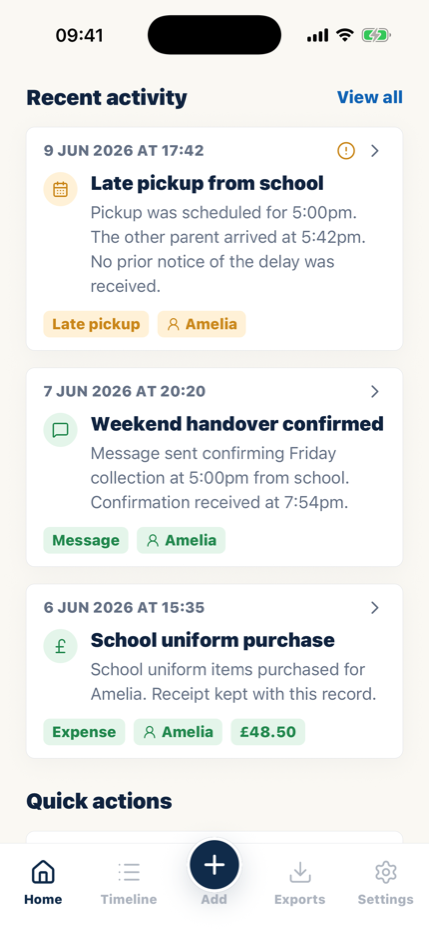
Task: Tap the Late pickup orange tag
Action: (96, 324)
